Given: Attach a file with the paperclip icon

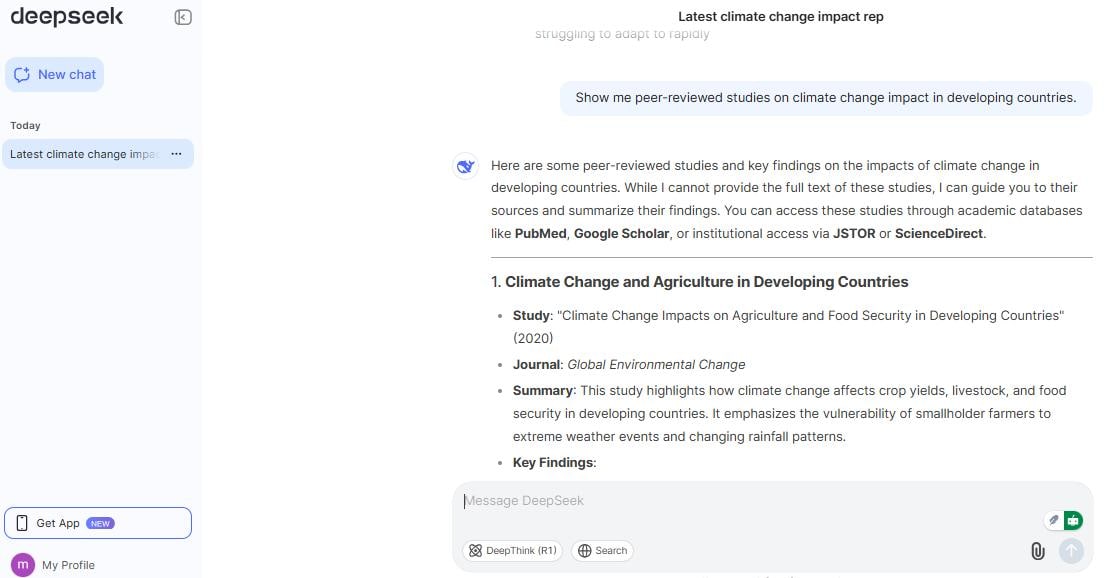Looking at the screenshot, I should pos(1037,551).
